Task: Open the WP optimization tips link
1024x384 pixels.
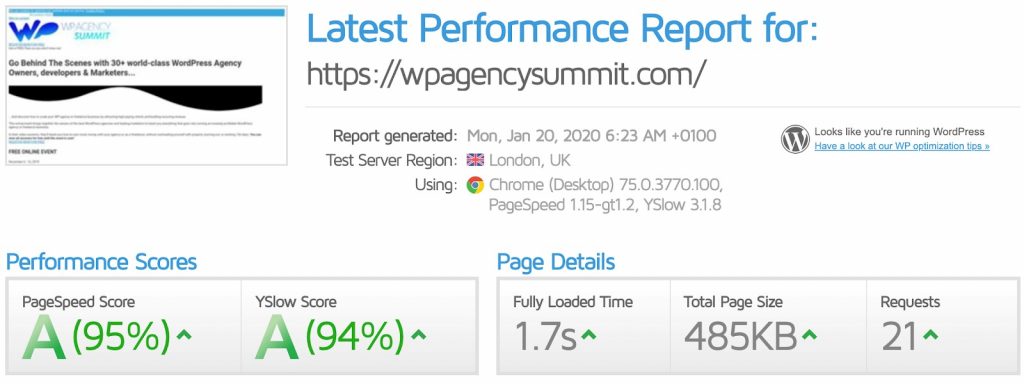Action: (x=902, y=146)
